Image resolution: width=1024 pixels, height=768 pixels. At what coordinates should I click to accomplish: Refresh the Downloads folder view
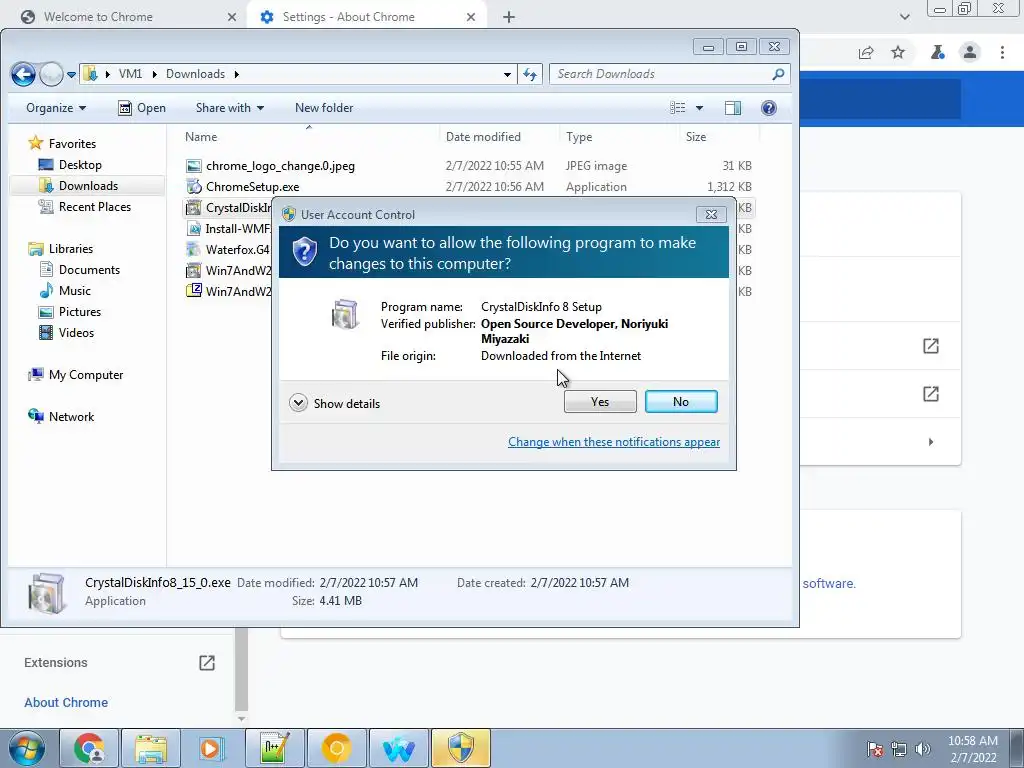pyautogui.click(x=530, y=74)
